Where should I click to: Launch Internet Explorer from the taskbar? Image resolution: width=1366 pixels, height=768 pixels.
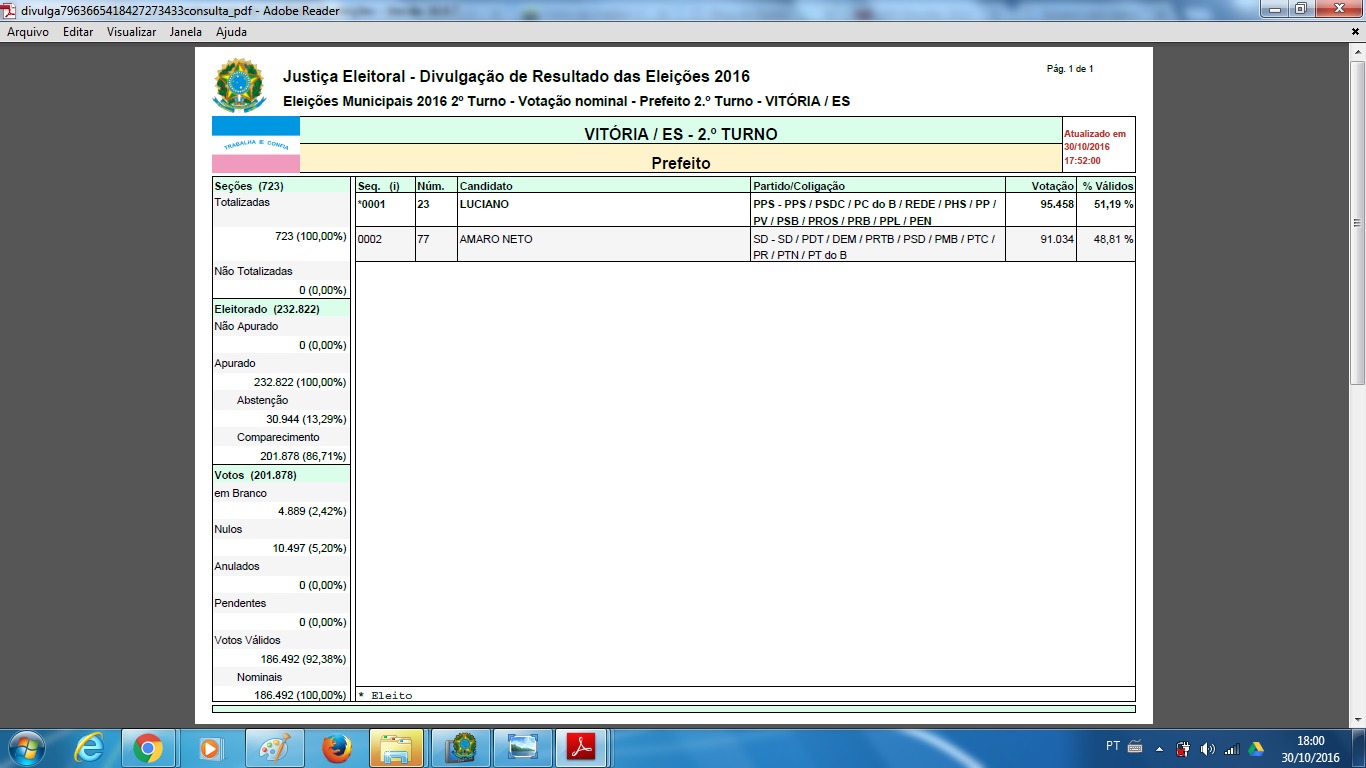[89, 748]
